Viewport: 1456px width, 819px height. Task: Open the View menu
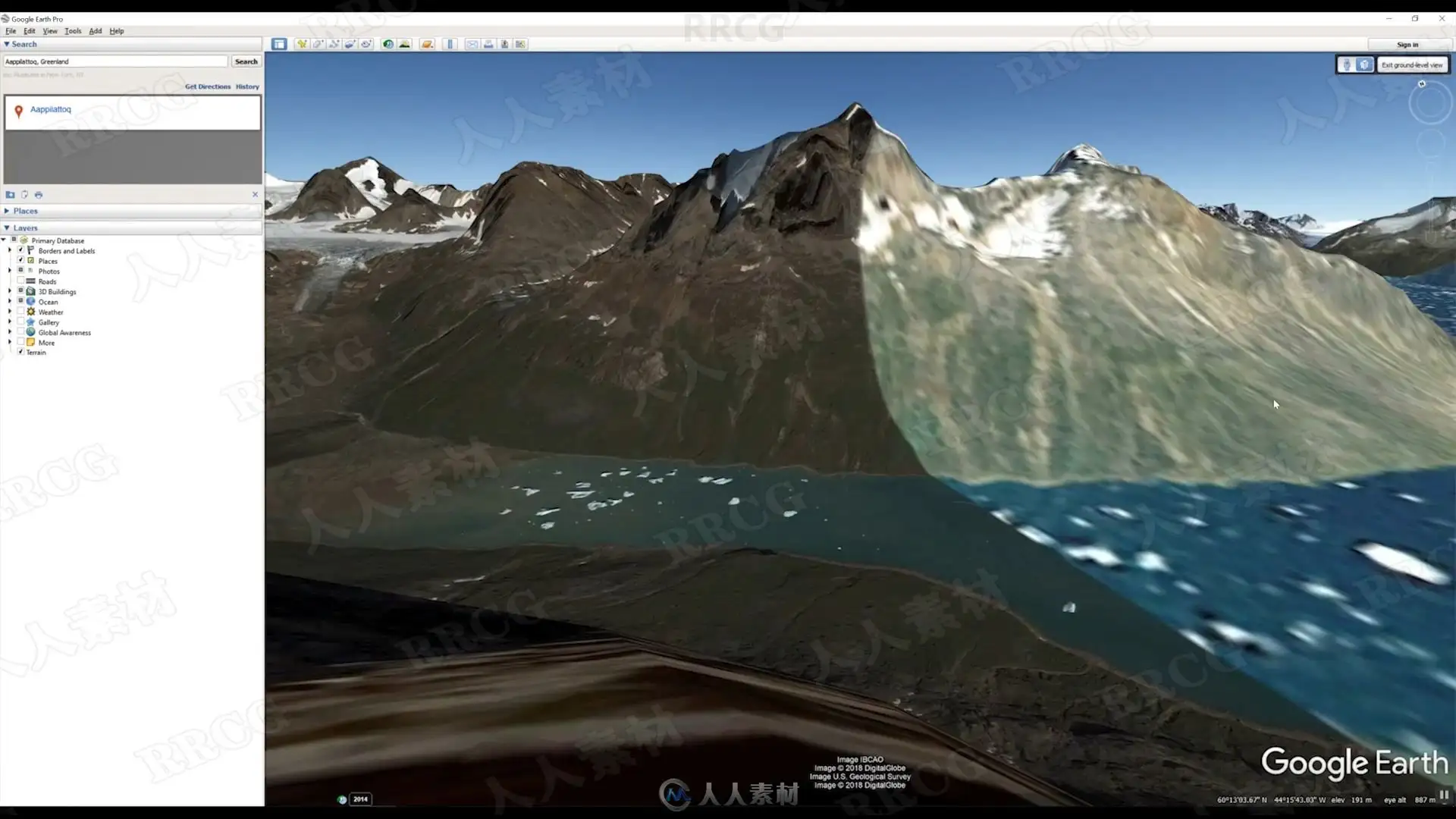coord(50,31)
